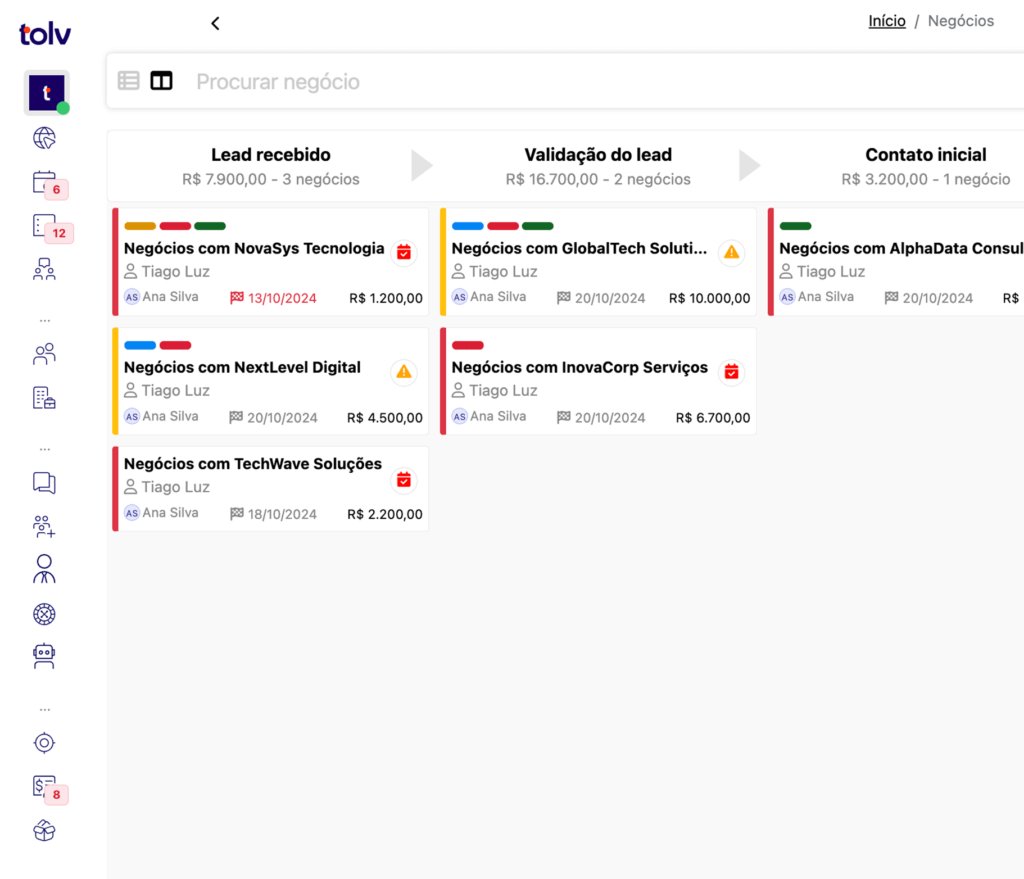
Task: Open Negócios com TechWave Soluções deal
Action: [253, 464]
